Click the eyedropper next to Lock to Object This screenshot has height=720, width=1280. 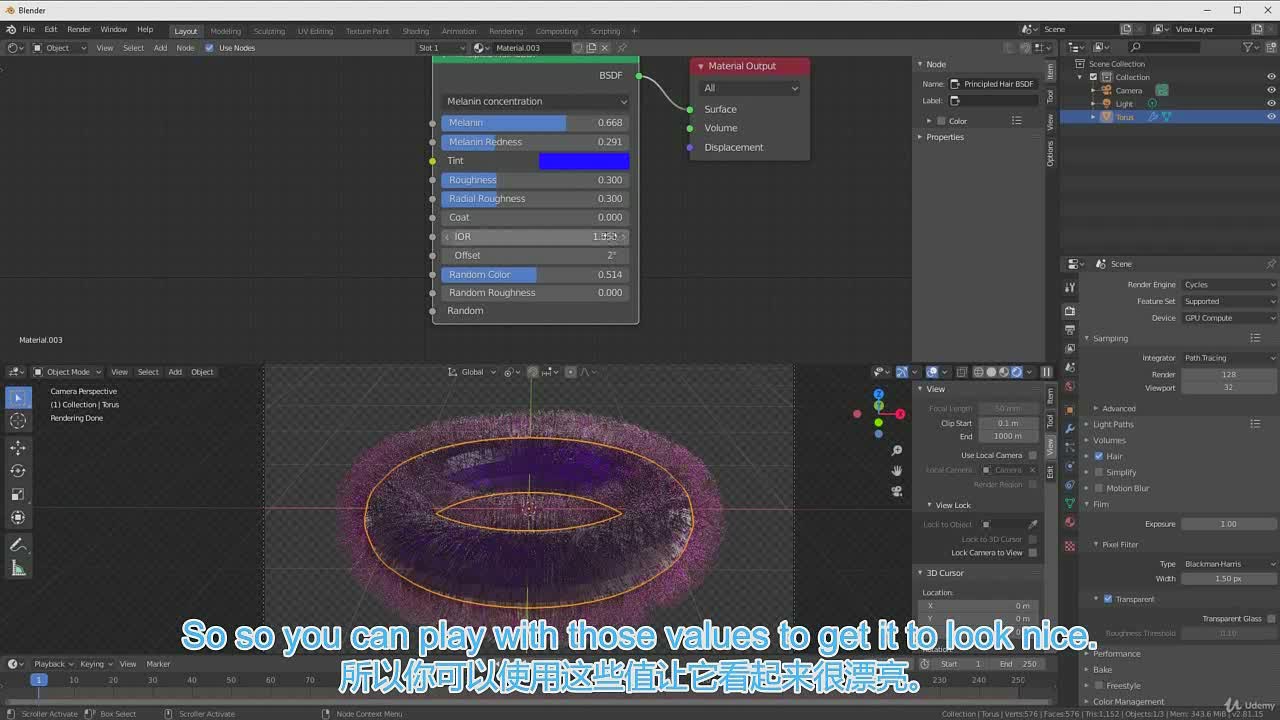[1033, 524]
